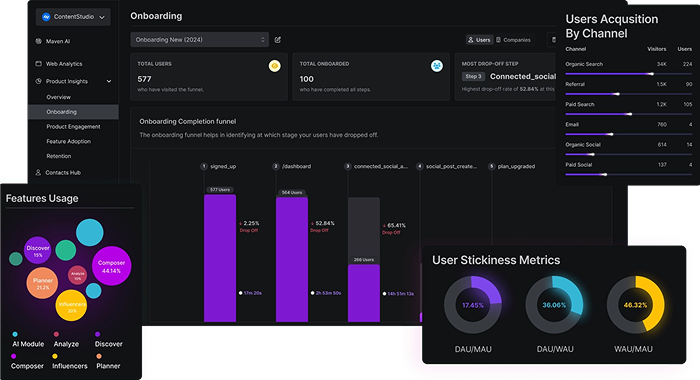
Task: Click the 17m 20s time label
Action: [250, 293]
